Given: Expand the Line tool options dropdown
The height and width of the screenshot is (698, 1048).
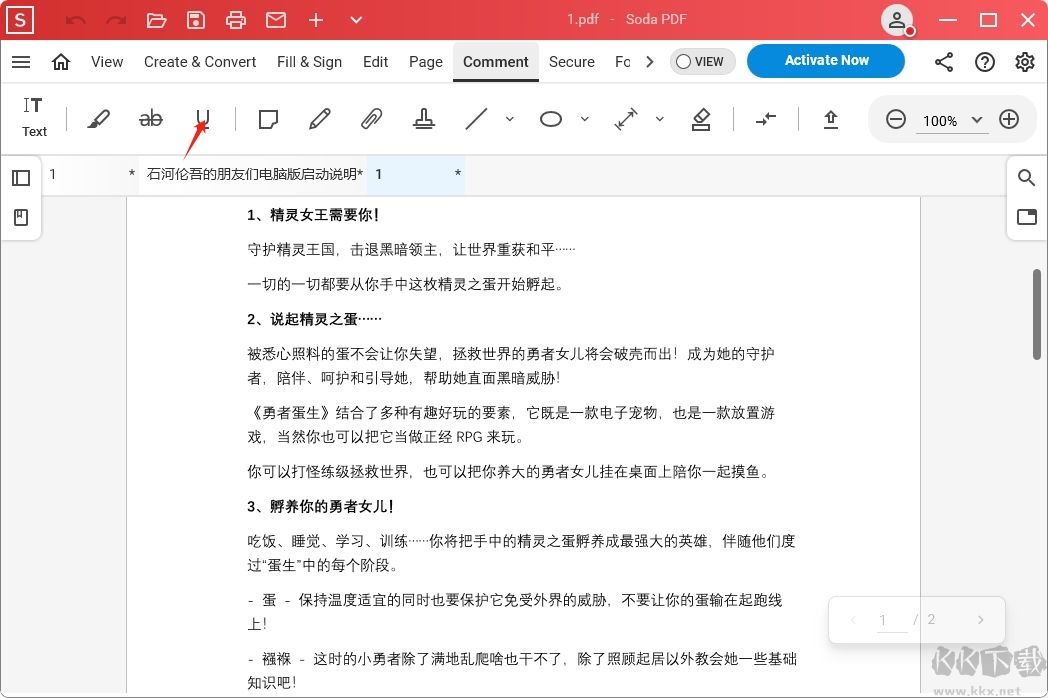Looking at the screenshot, I should click(510, 119).
